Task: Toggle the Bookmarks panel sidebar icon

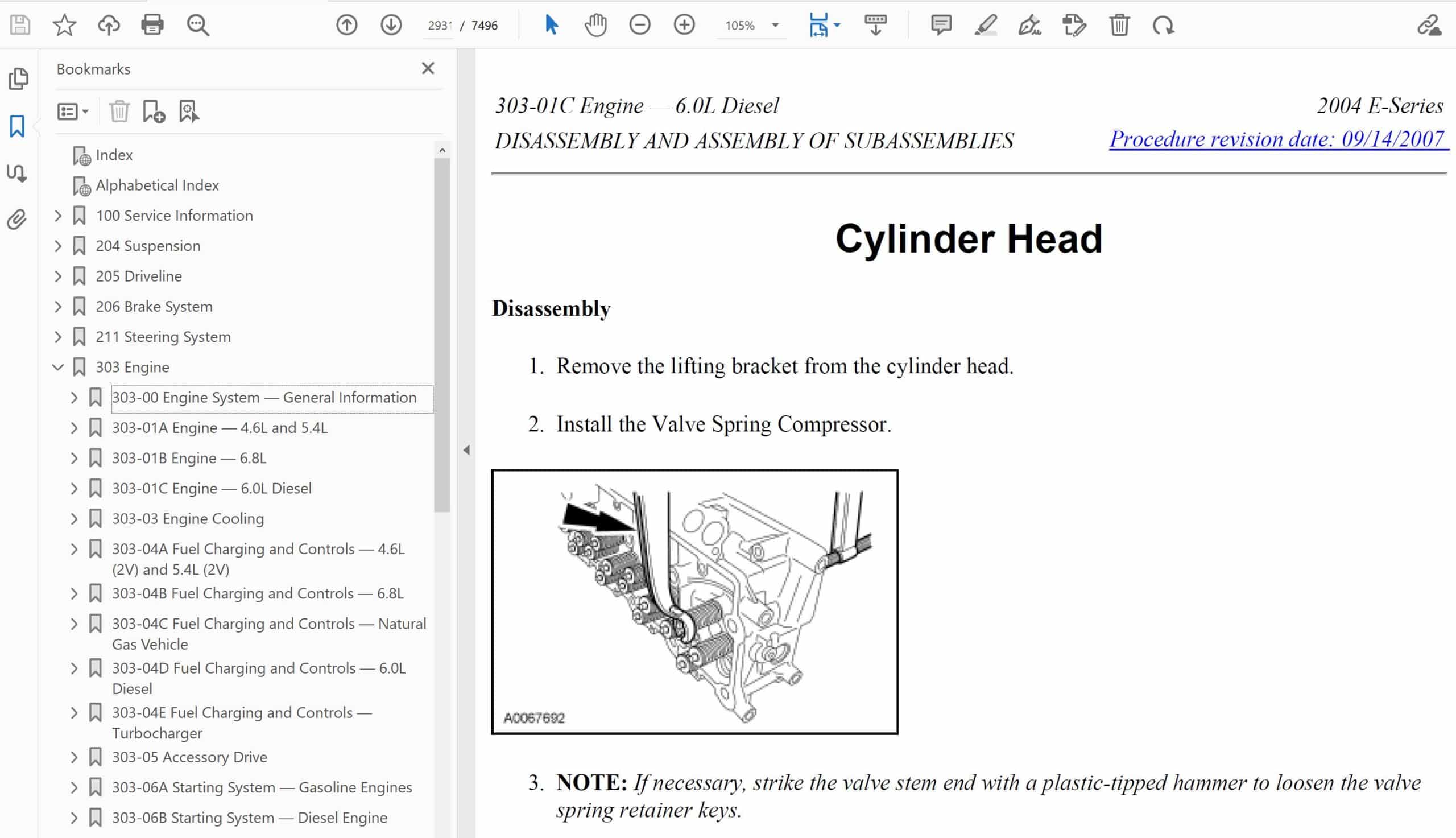Action: [17, 126]
